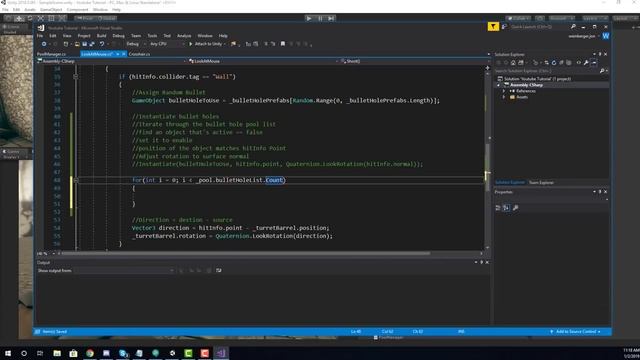Image resolution: width=640 pixels, height=360 pixels.
Task: Click Visual Studio taskbar icon
Action: pyautogui.click(x=221, y=353)
